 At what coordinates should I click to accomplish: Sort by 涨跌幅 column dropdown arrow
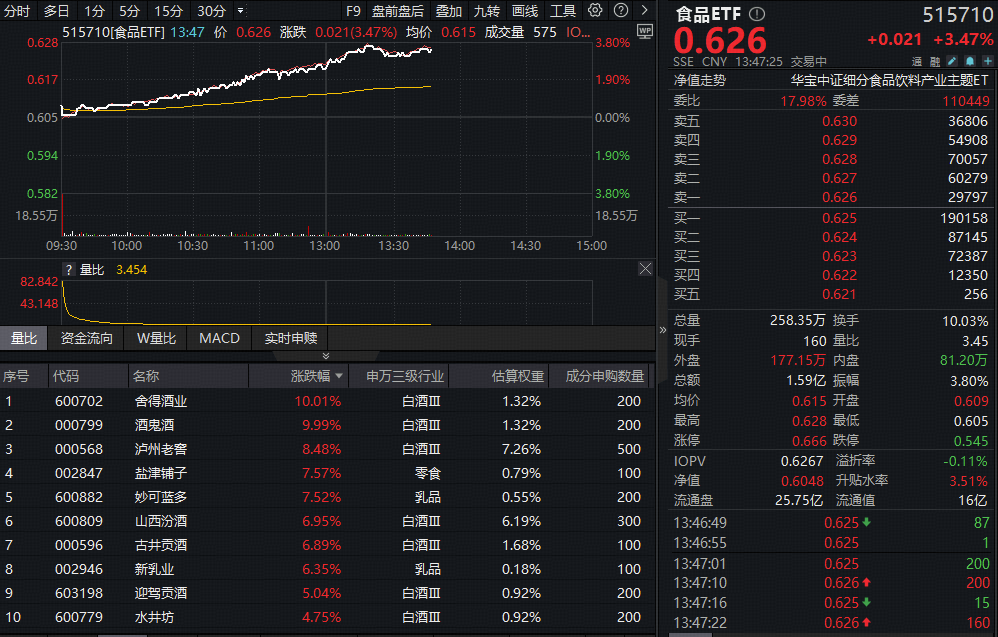click(x=340, y=377)
